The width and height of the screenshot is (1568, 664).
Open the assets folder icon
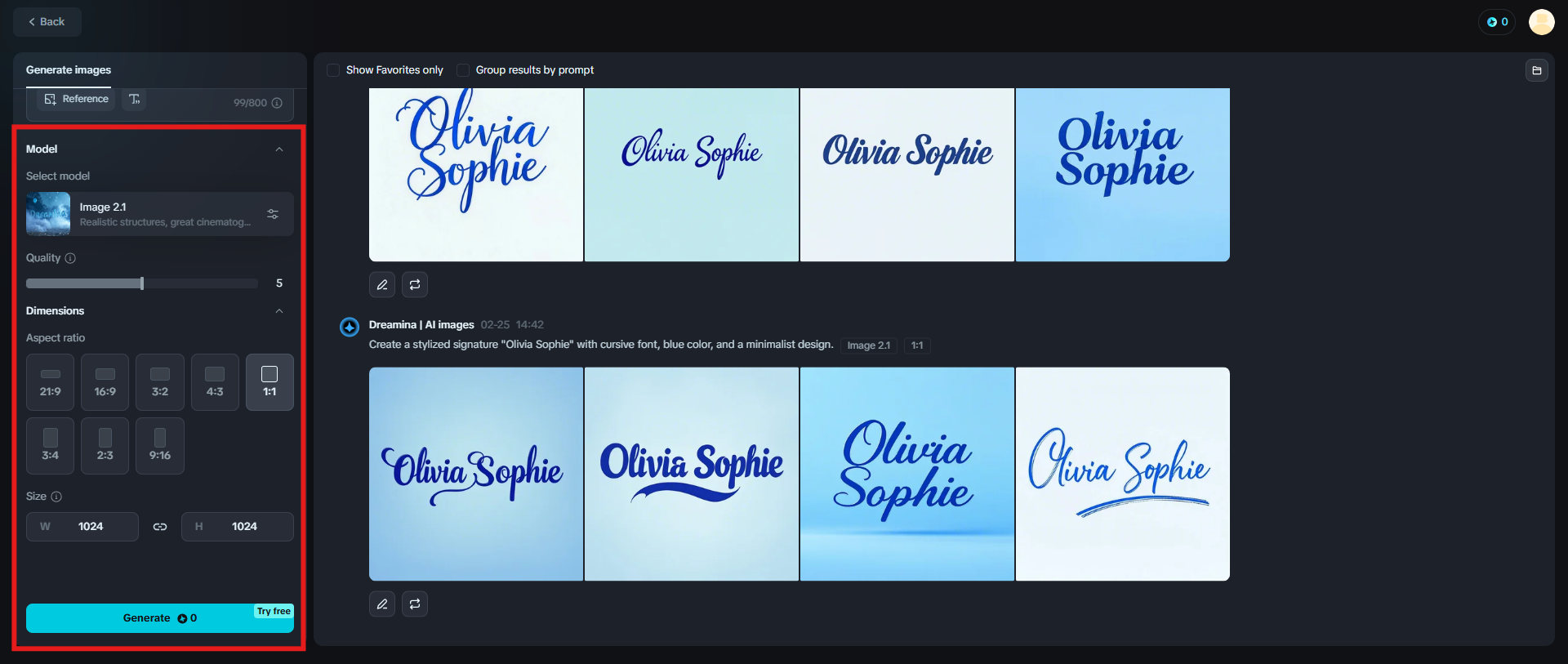pos(1536,70)
